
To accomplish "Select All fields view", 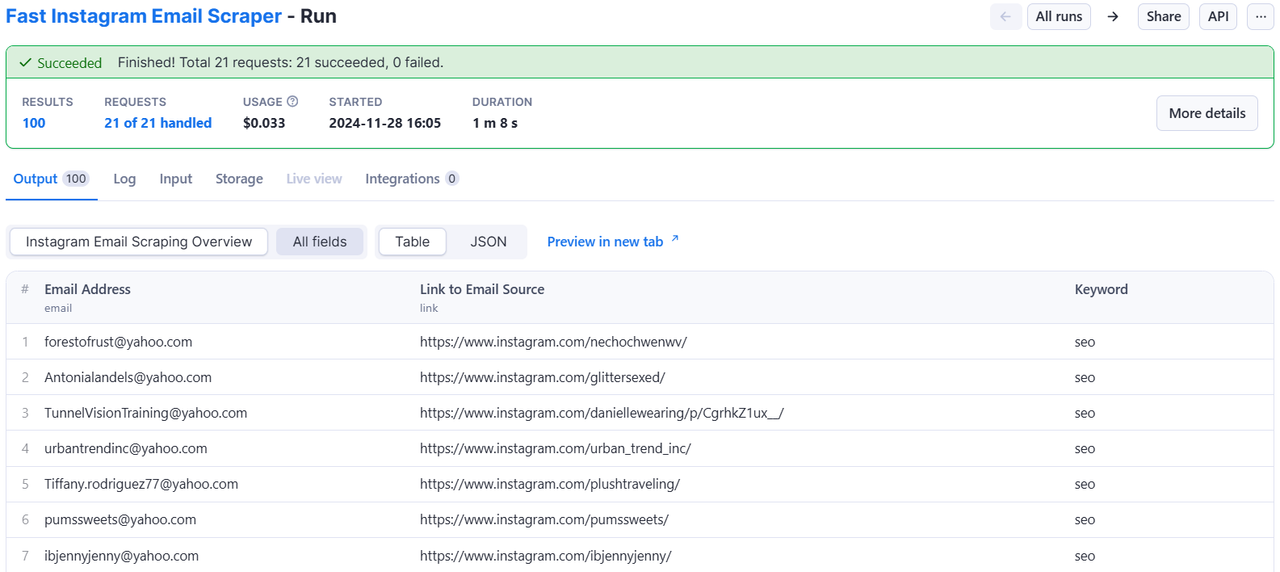I will (320, 242).
